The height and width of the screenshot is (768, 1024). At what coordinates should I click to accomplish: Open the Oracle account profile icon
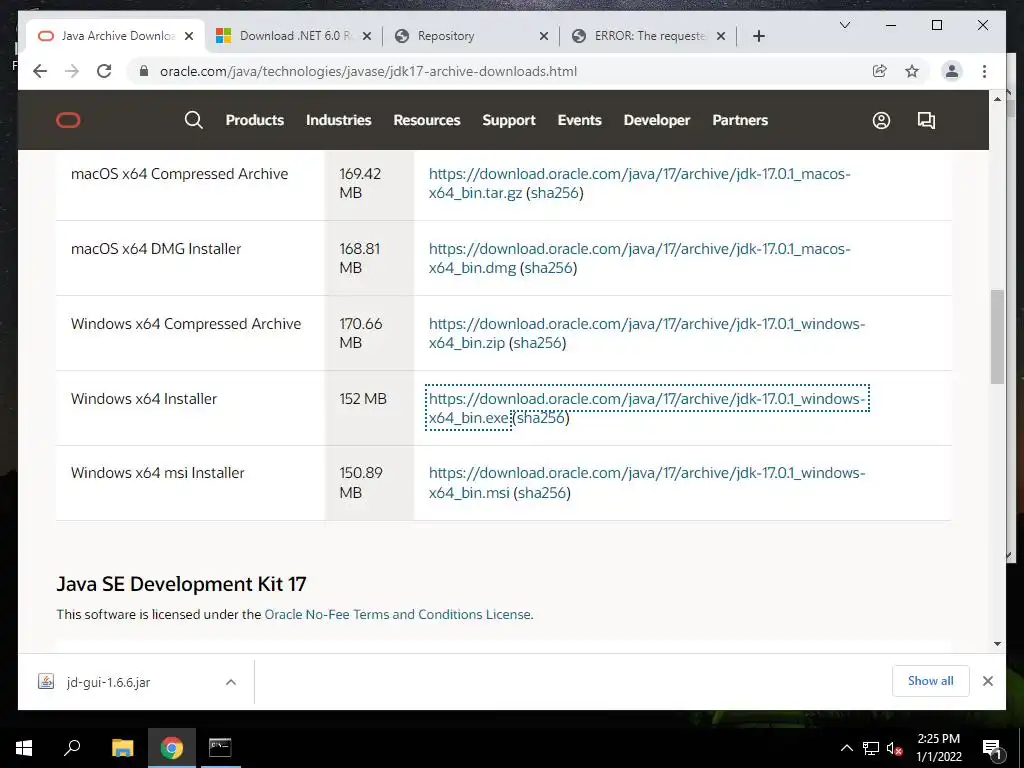click(881, 120)
